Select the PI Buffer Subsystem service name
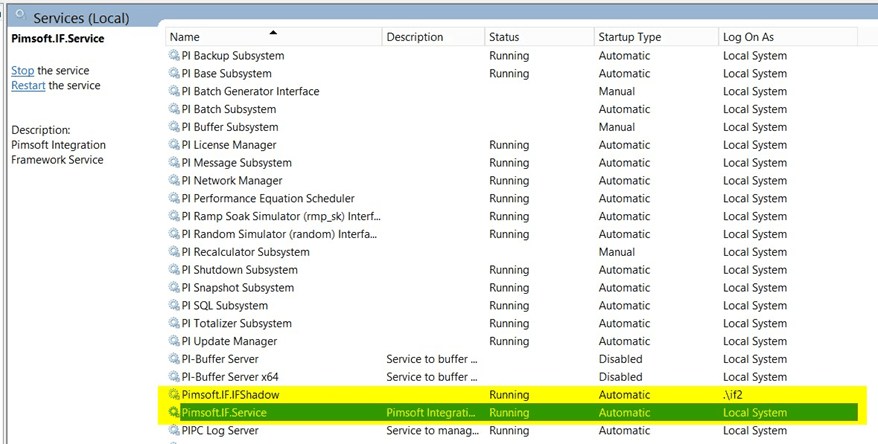 (230, 127)
